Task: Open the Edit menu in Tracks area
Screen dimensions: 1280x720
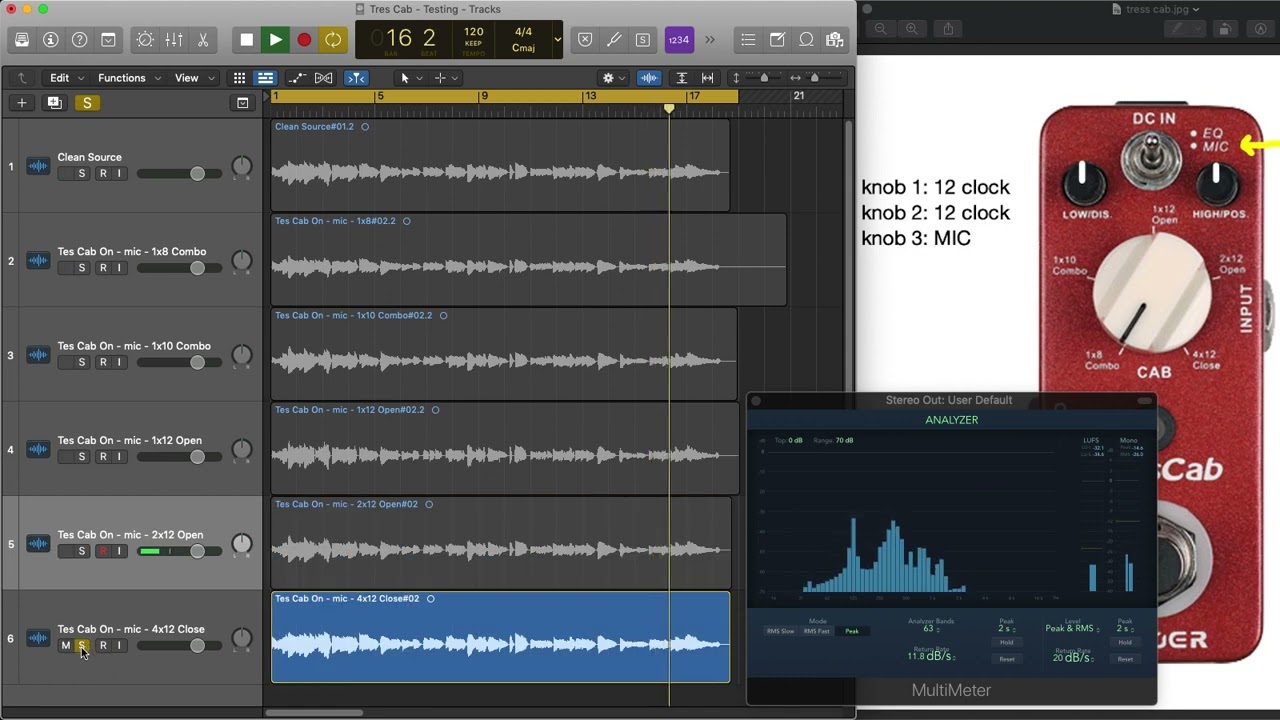Action: point(67,78)
